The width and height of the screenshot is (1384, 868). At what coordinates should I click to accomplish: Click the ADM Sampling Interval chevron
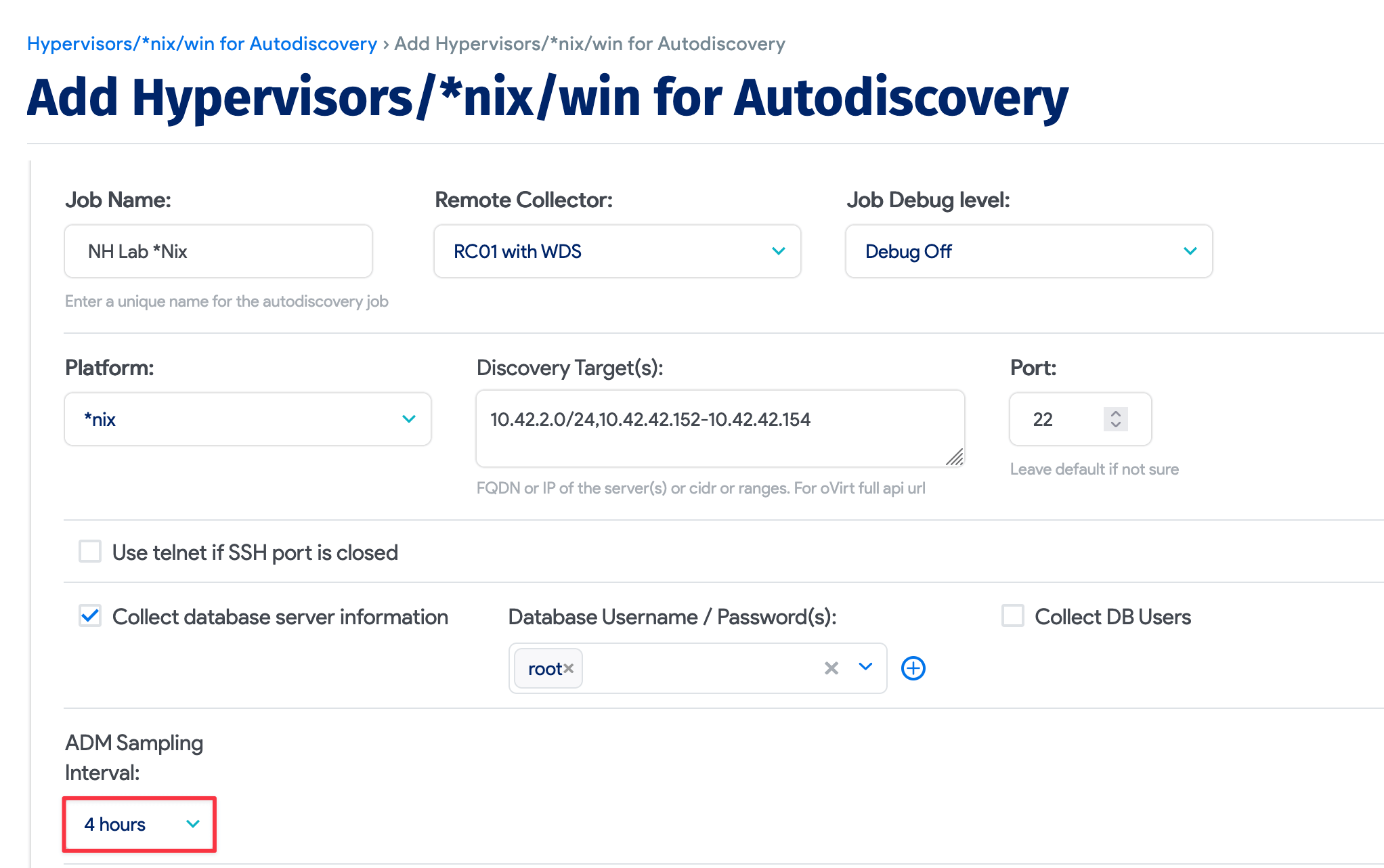(193, 825)
